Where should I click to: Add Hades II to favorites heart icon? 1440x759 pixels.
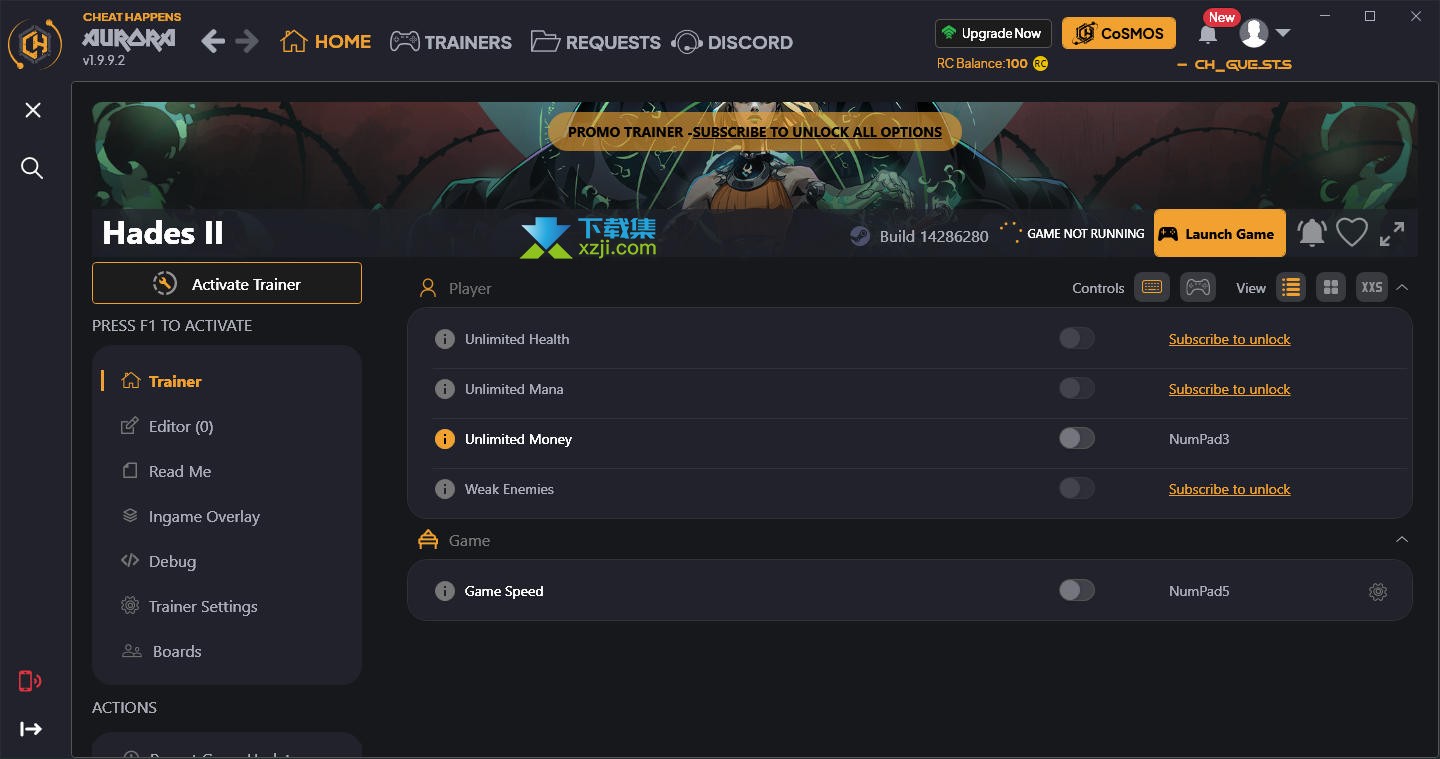1352,233
